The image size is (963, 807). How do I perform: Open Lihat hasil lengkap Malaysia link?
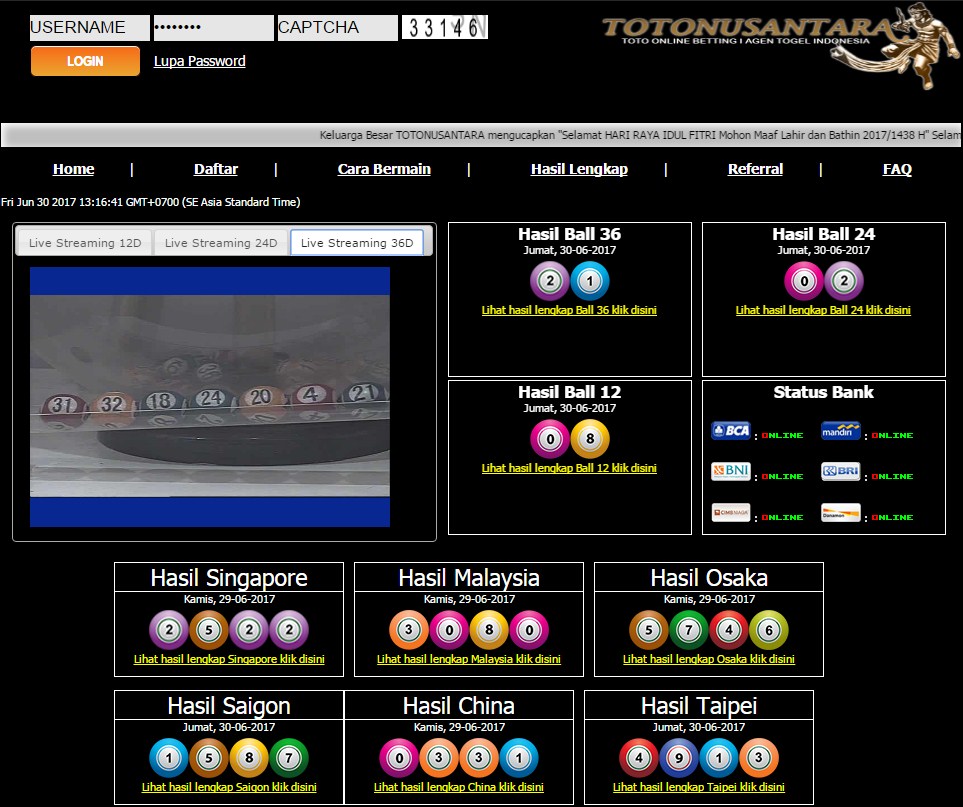469,659
